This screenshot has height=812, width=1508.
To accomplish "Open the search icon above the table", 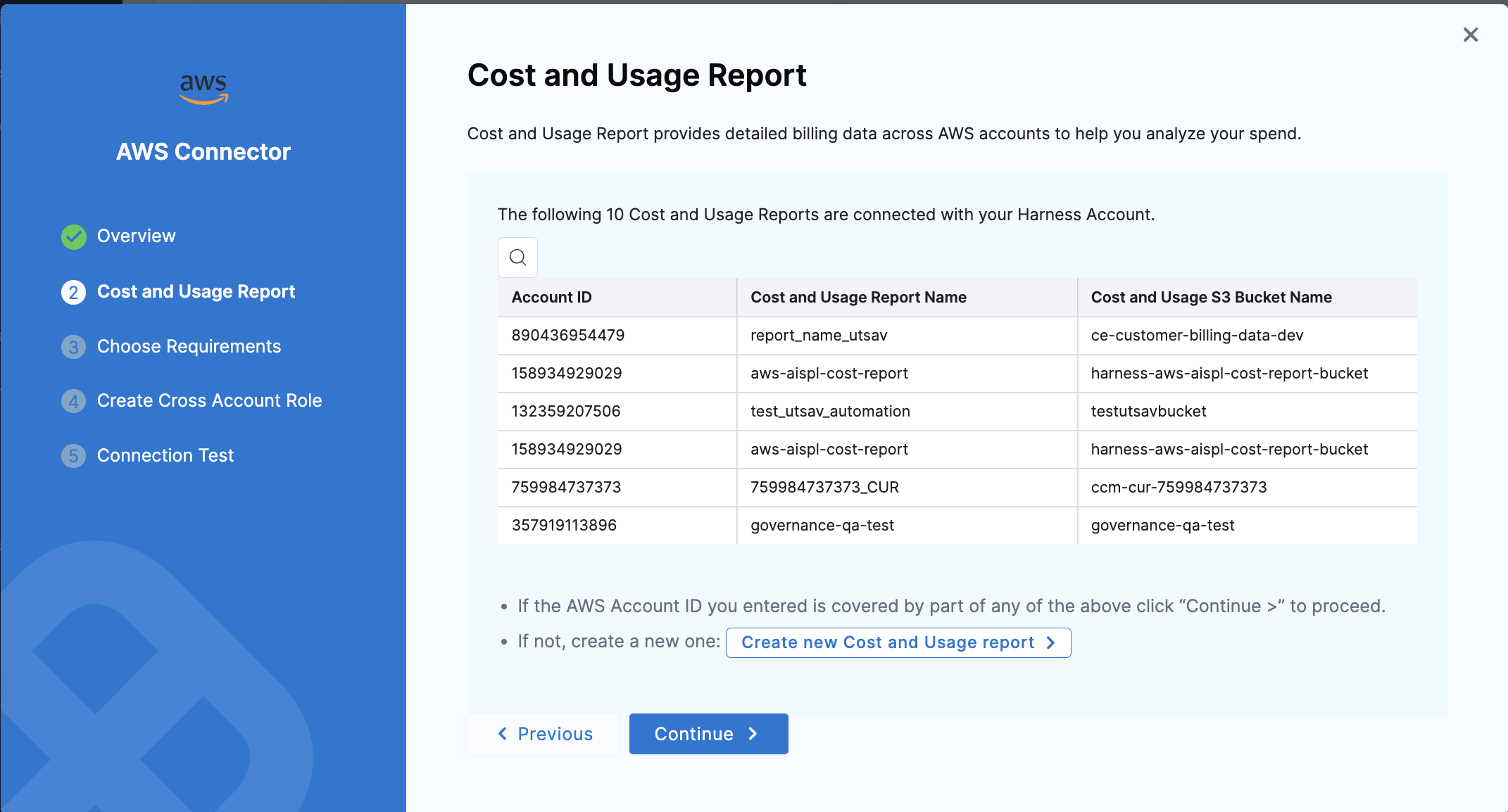I will coord(517,258).
